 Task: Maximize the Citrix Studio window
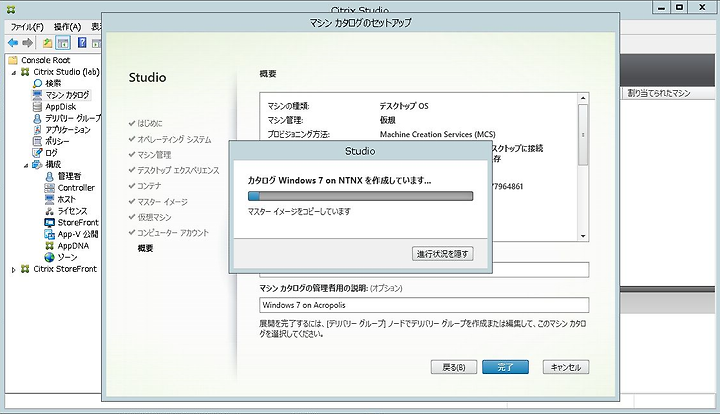coord(679,7)
